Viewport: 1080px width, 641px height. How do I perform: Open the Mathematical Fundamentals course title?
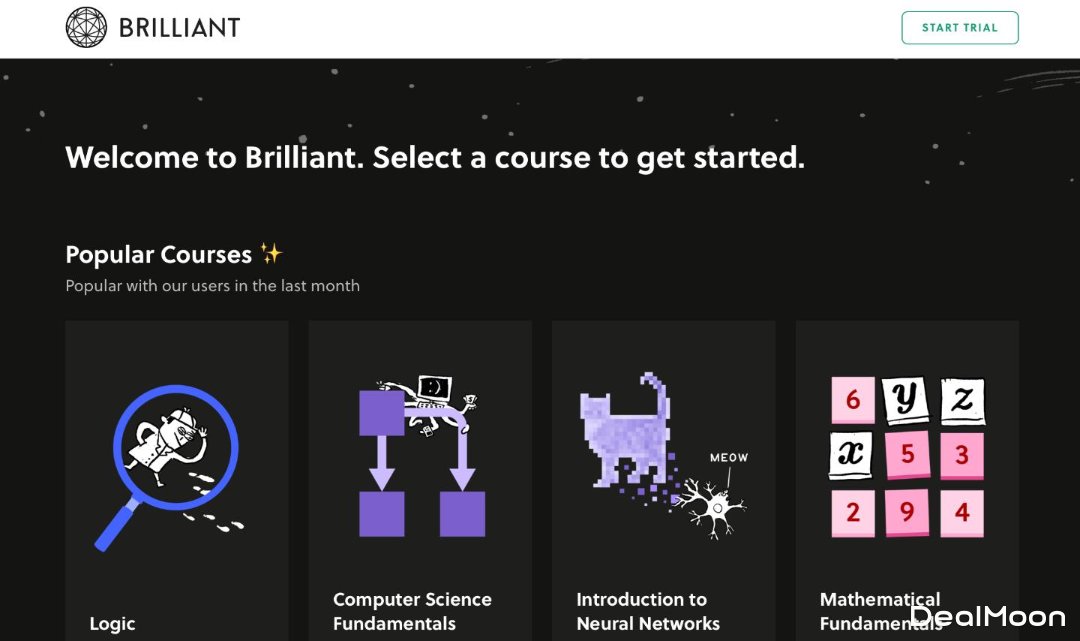click(880, 611)
